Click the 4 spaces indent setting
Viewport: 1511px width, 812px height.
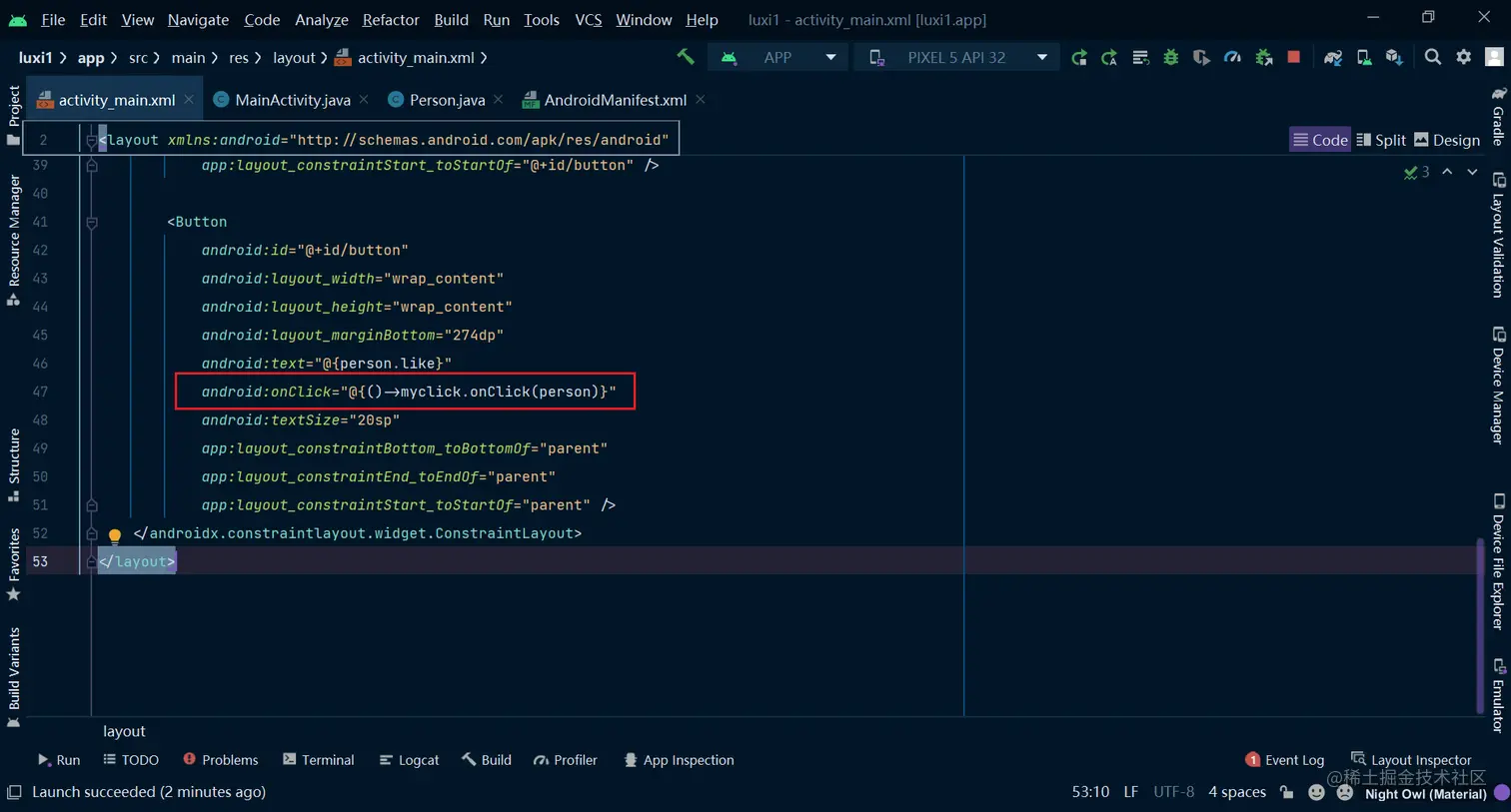[1237, 792]
